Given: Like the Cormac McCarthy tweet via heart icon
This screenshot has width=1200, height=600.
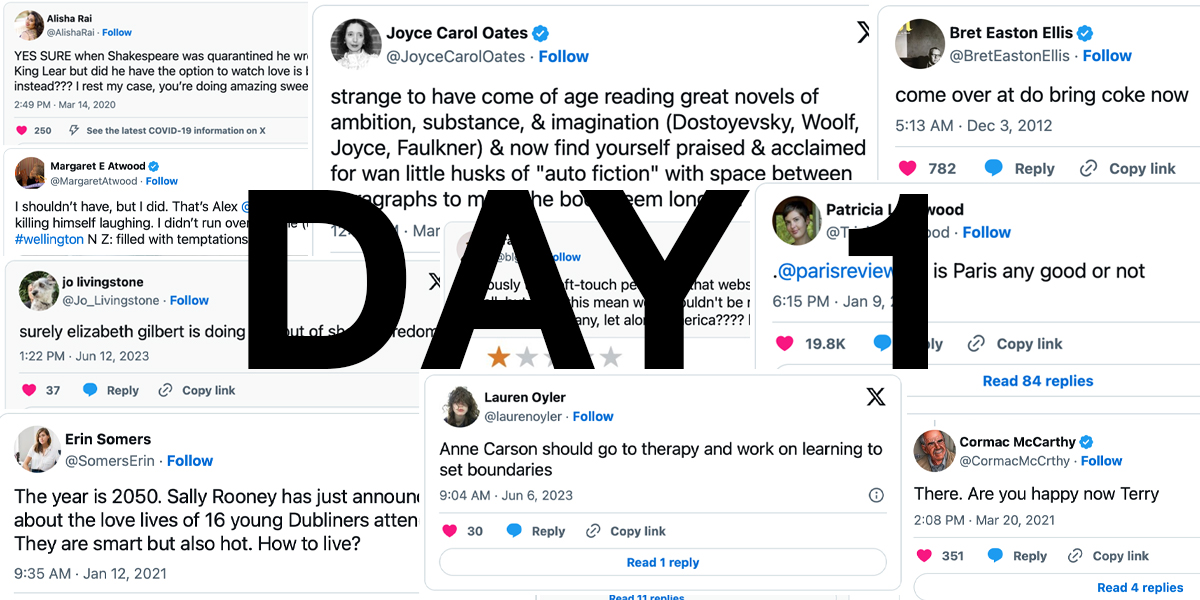Looking at the screenshot, I should pos(923,556).
